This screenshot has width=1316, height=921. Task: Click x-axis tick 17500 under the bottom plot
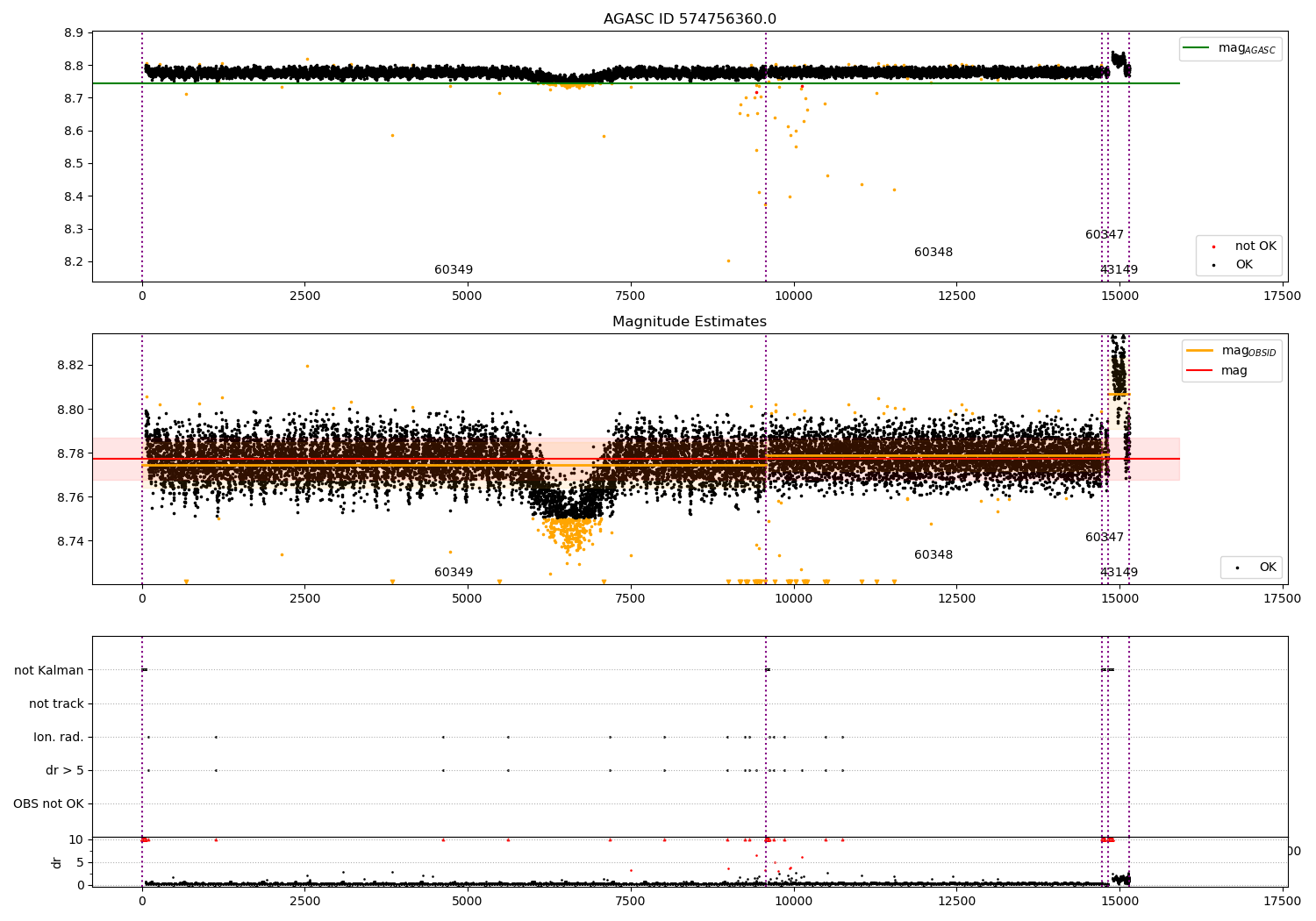pyautogui.click(x=1283, y=901)
